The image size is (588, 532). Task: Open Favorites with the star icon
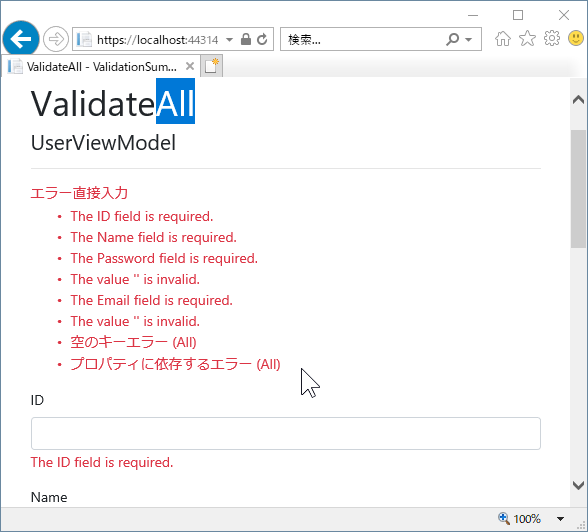click(x=527, y=38)
